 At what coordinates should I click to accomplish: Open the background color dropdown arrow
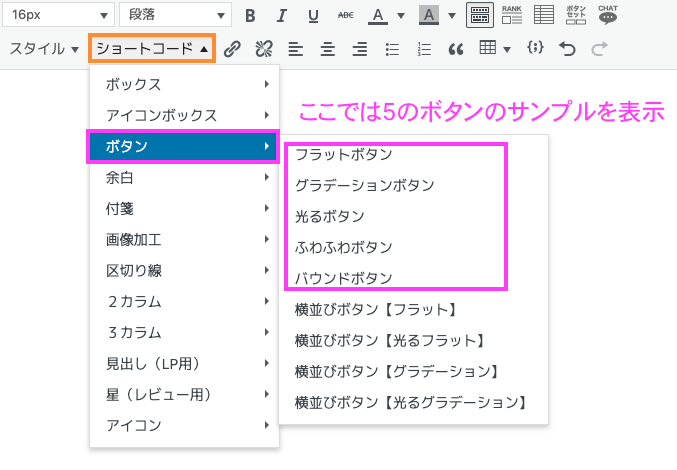click(x=452, y=16)
